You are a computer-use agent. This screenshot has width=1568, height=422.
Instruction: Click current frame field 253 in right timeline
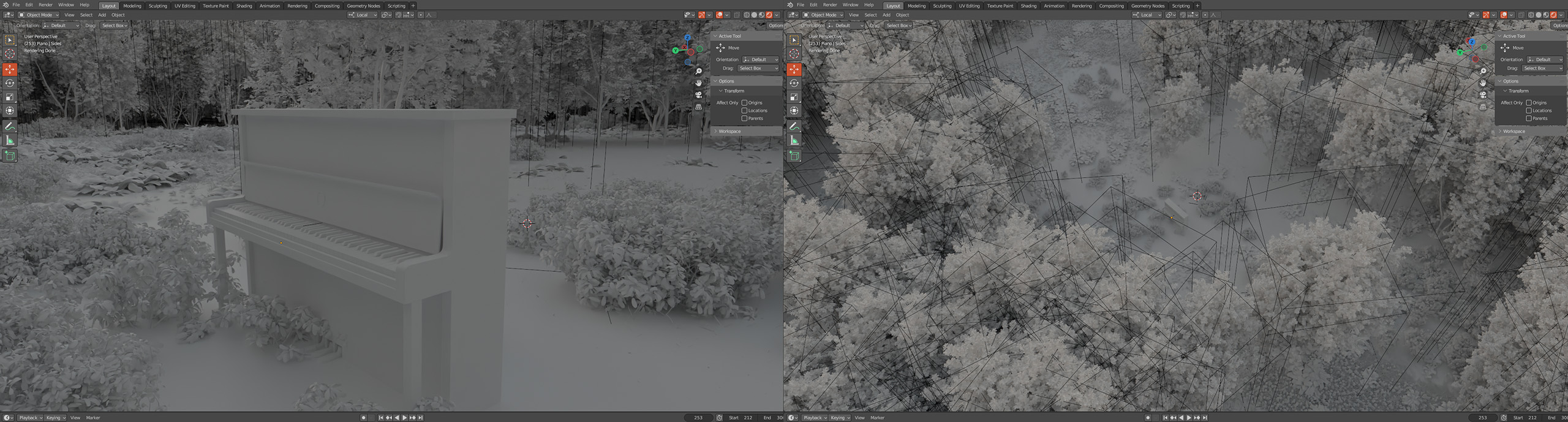(1483, 418)
